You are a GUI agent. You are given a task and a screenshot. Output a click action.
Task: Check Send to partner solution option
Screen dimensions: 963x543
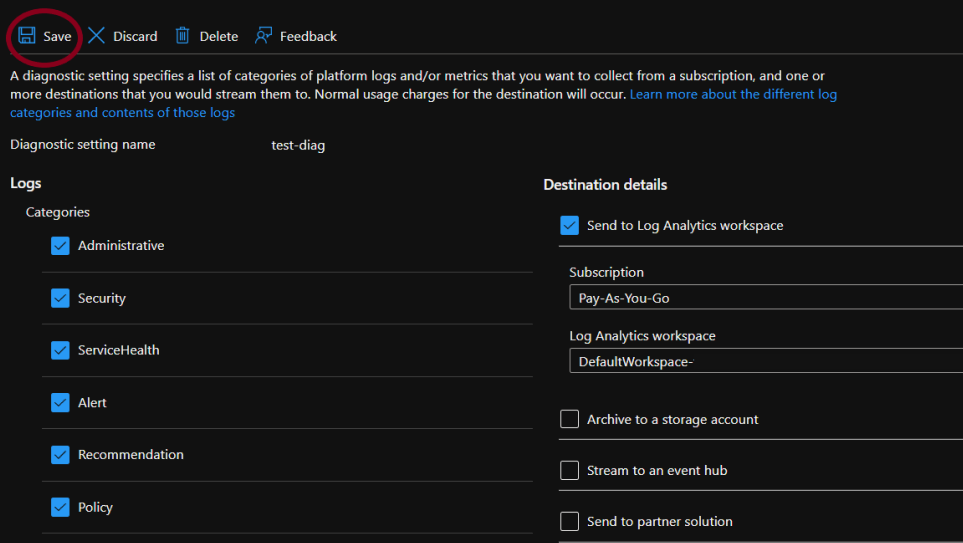tap(570, 522)
